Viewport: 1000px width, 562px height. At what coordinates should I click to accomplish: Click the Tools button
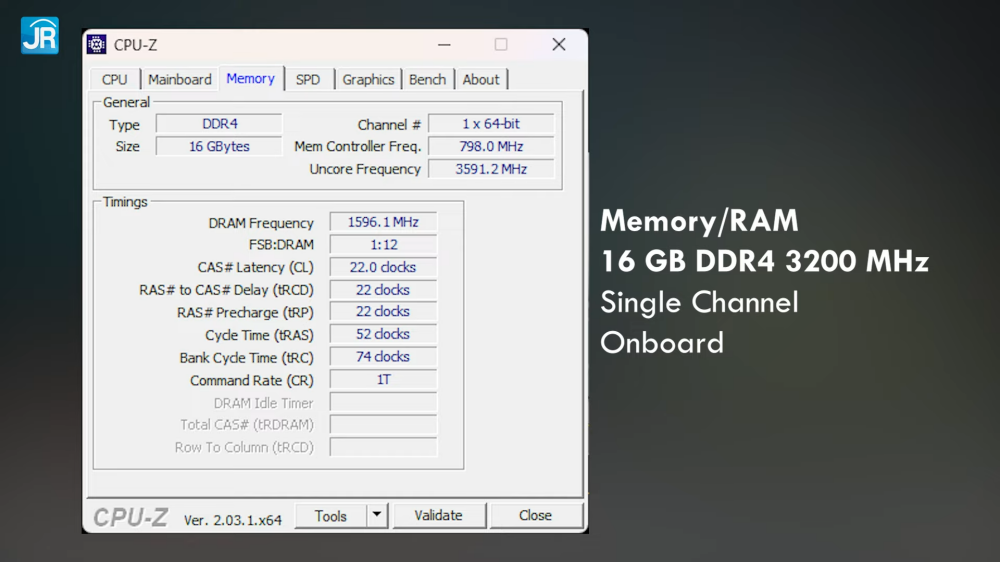(x=330, y=515)
